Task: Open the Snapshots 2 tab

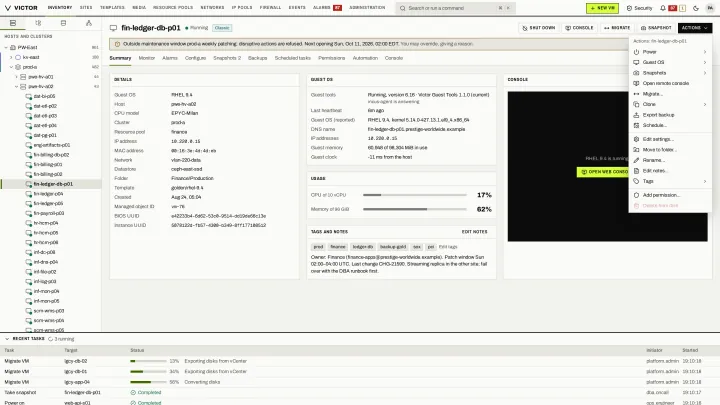Action: [x=227, y=58]
